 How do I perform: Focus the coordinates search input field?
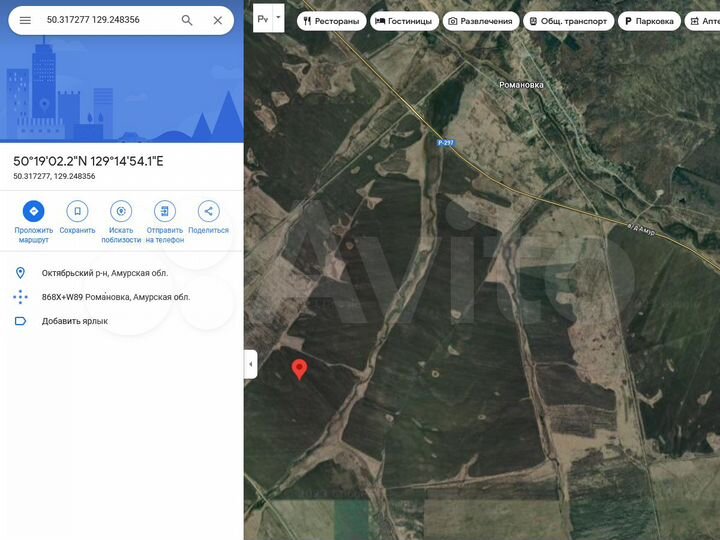105,20
